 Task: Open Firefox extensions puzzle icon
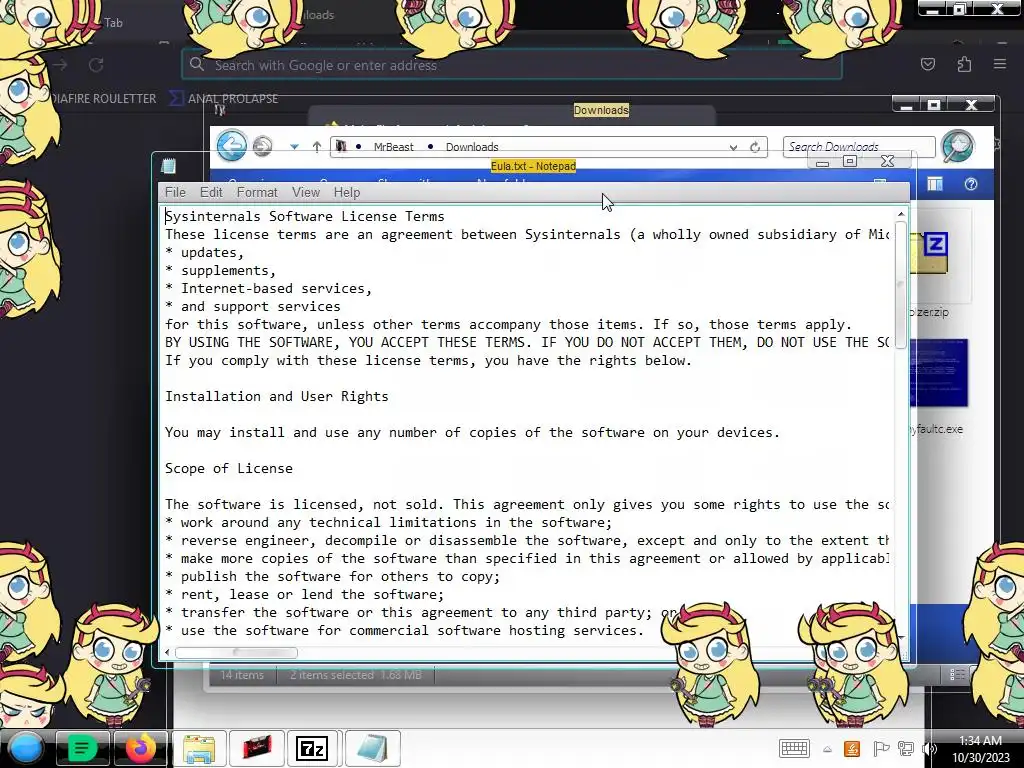(x=964, y=64)
